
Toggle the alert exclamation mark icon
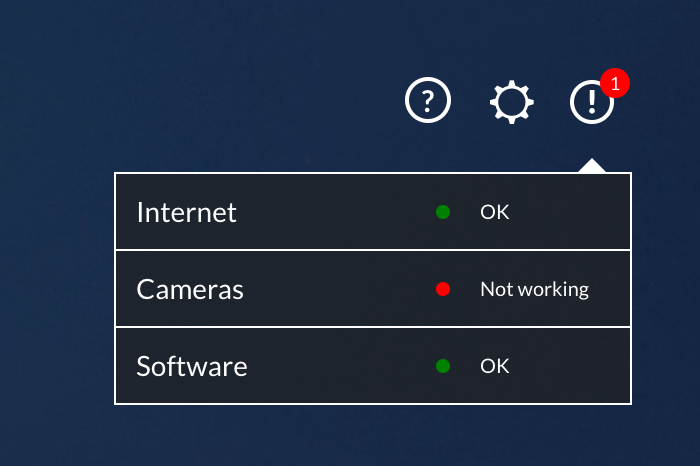click(592, 102)
